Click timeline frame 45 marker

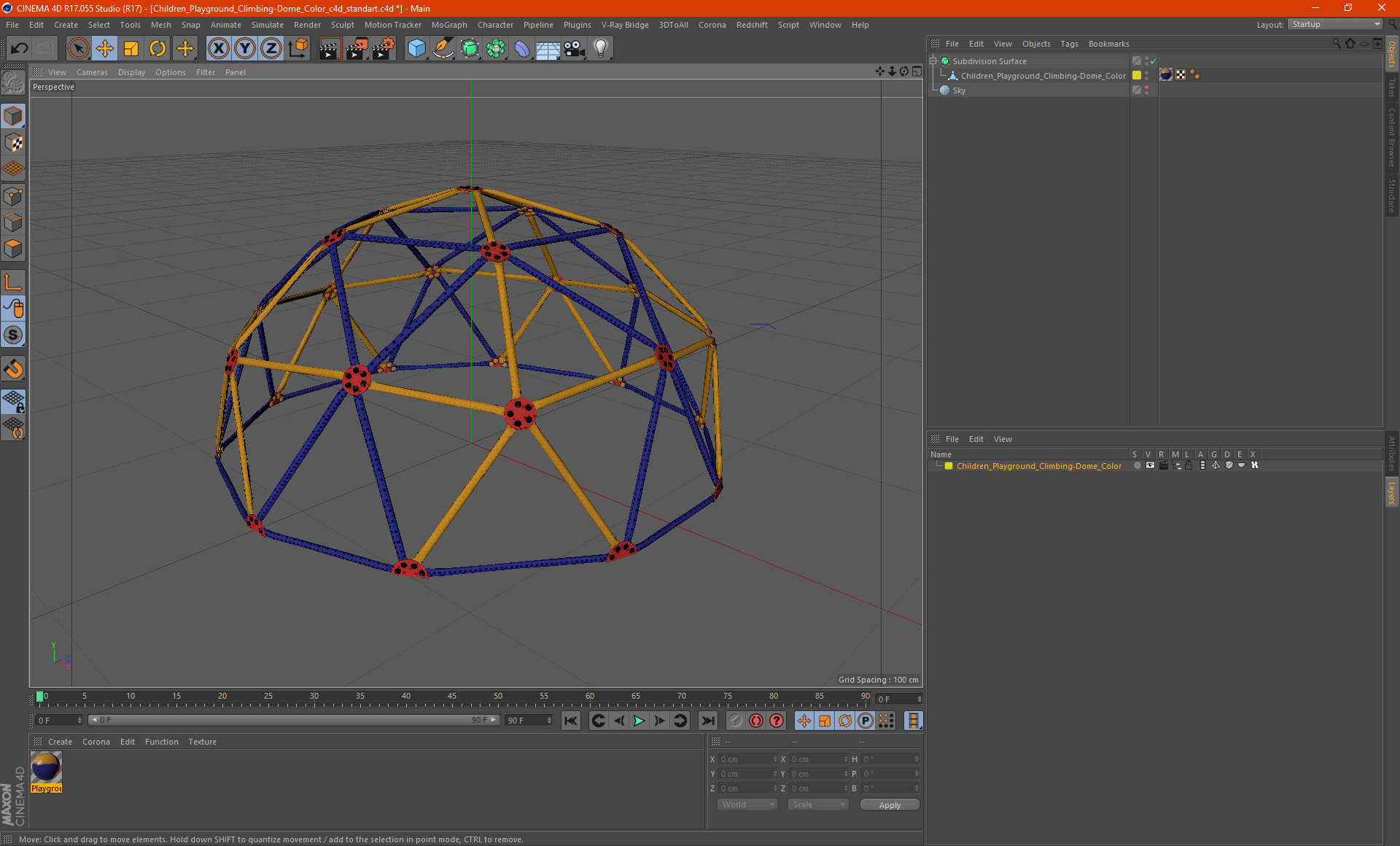tap(452, 696)
